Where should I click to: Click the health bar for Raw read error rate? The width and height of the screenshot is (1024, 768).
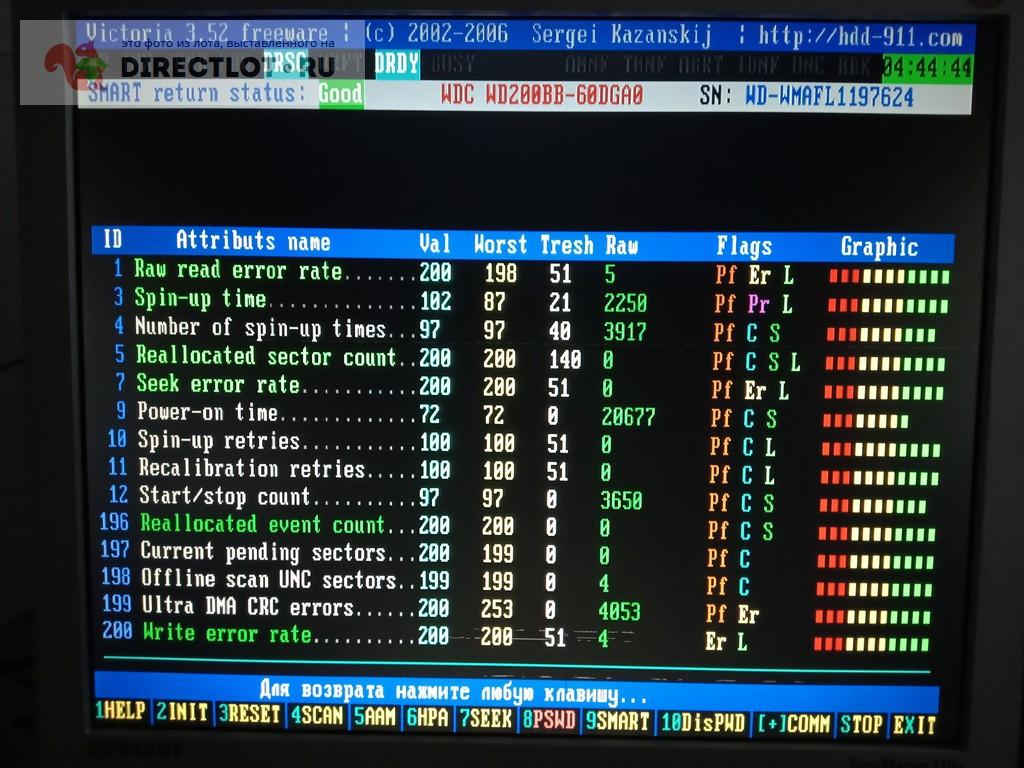coord(889,276)
